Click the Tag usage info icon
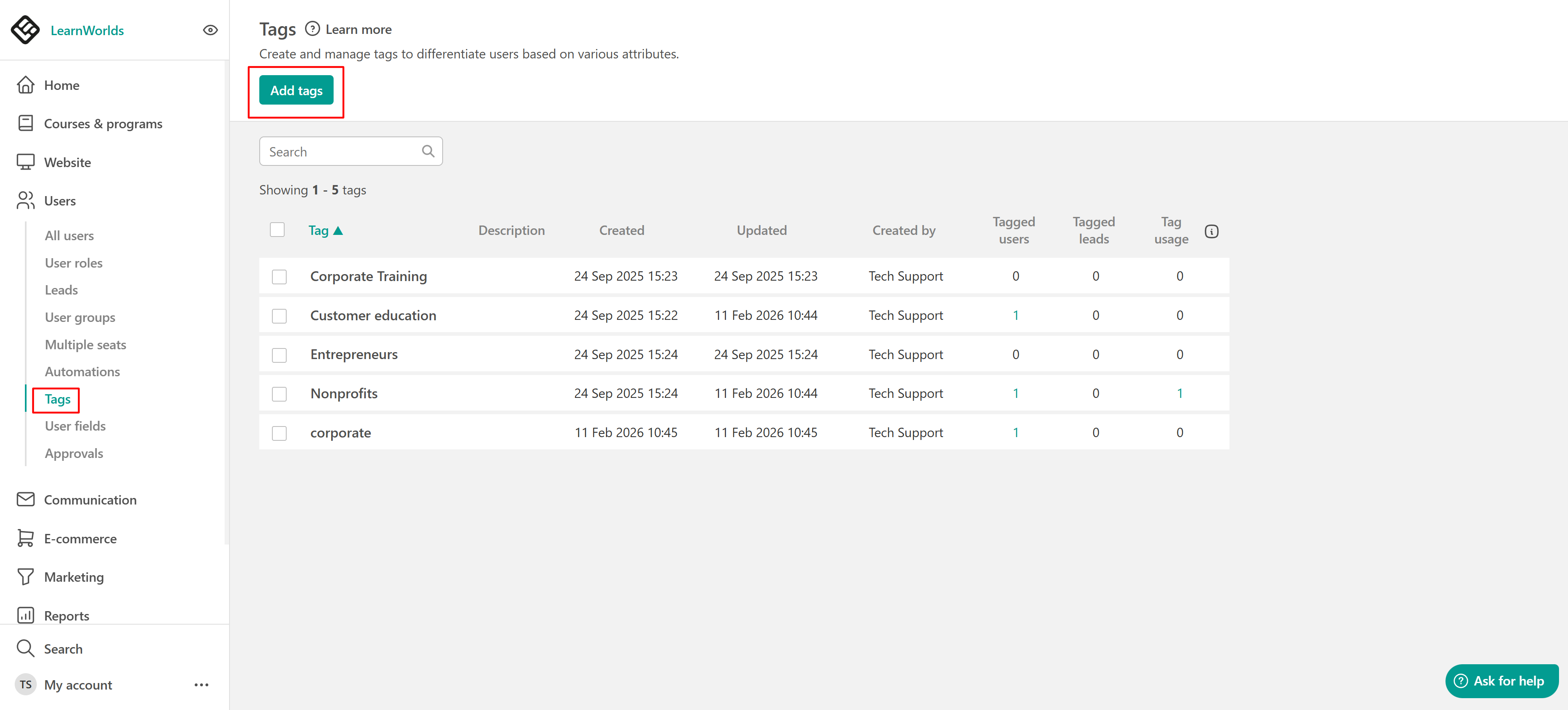 point(1211,231)
